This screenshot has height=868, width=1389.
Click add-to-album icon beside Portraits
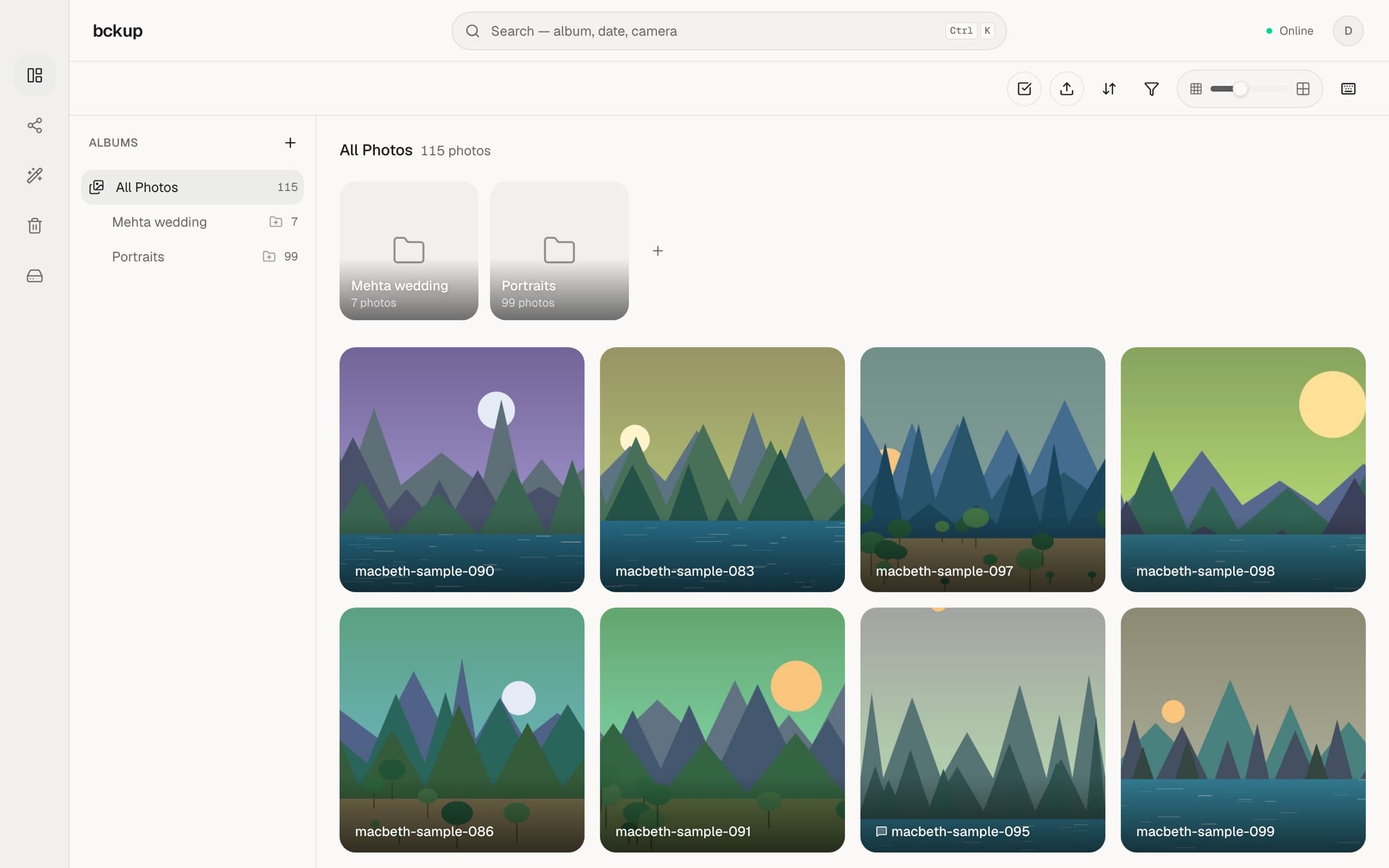tap(269, 256)
